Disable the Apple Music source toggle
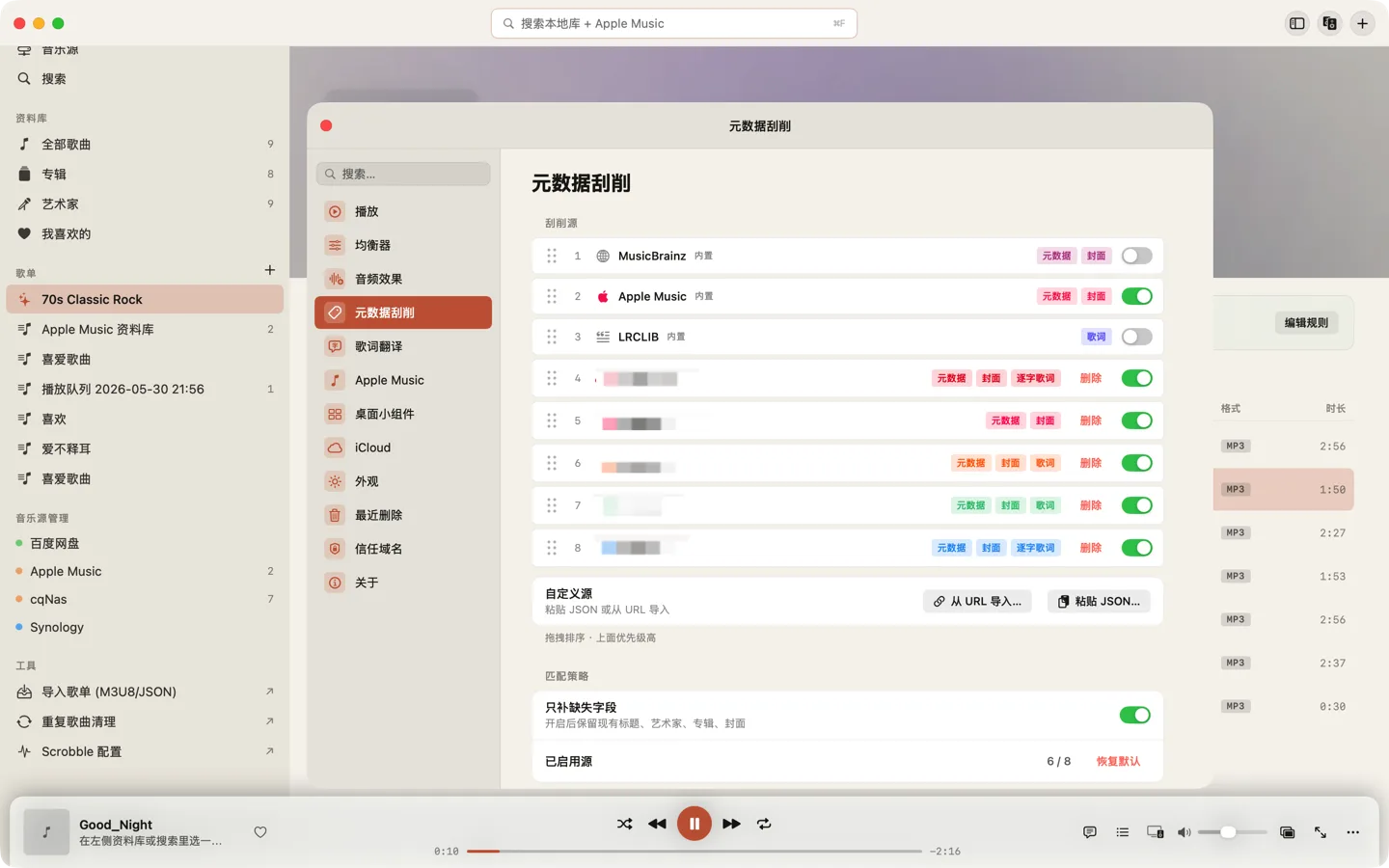Screen dimensions: 1389x868 click(x=1136, y=296)
